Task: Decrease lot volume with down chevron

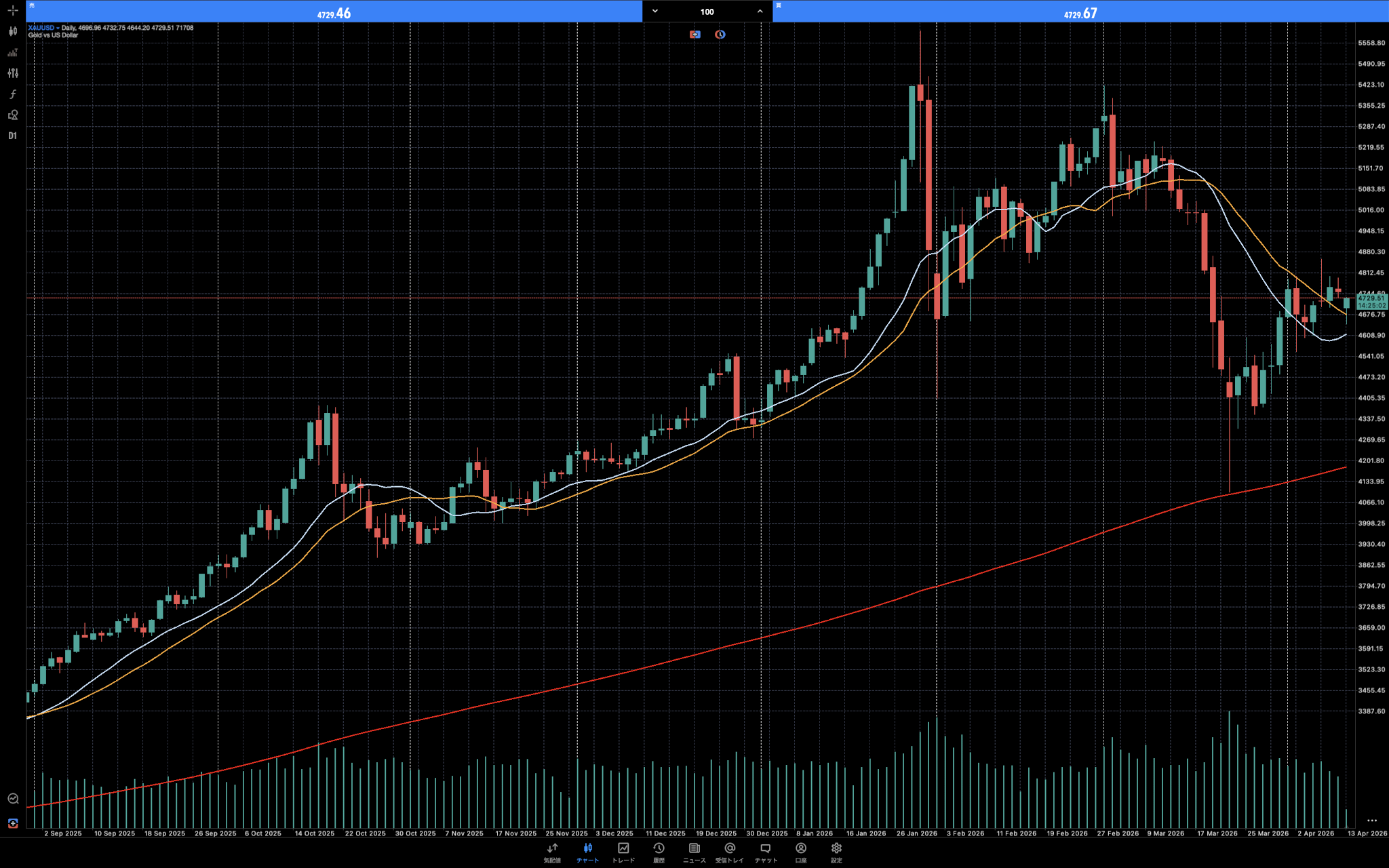Action: [655, 12]
